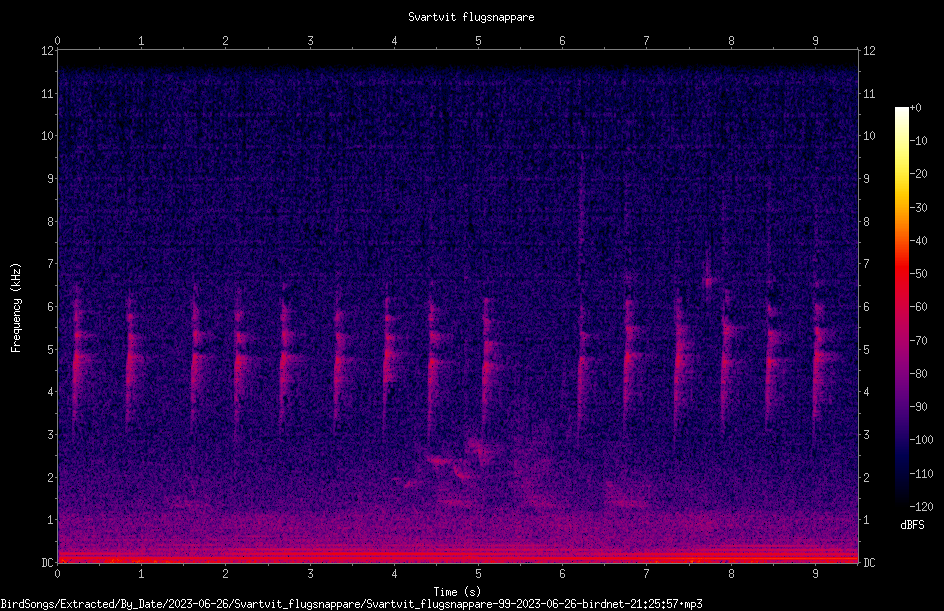Click the "-100" color scale value
944x611 pixels.
tap(922, 440)
